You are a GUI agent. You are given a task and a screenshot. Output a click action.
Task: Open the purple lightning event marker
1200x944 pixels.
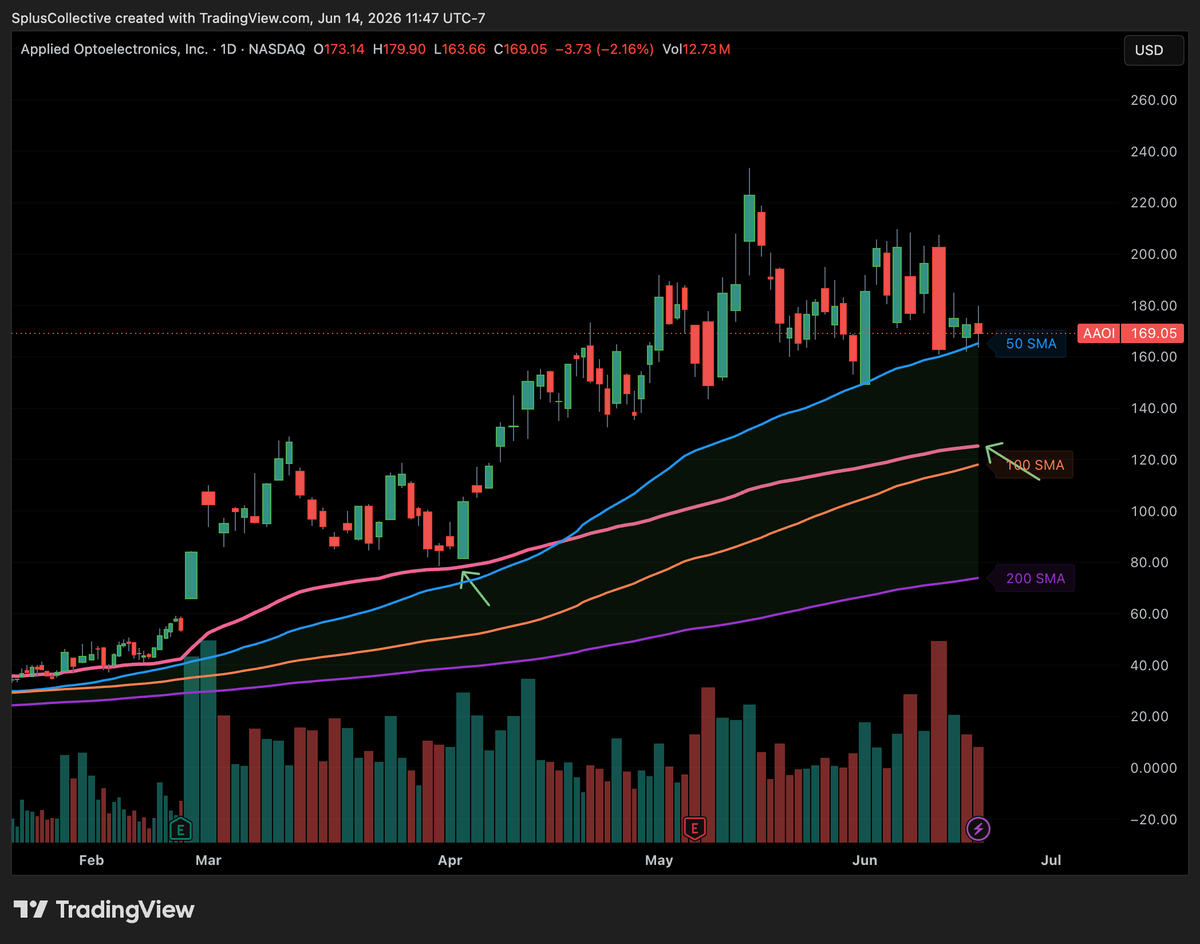click(979, 828)
